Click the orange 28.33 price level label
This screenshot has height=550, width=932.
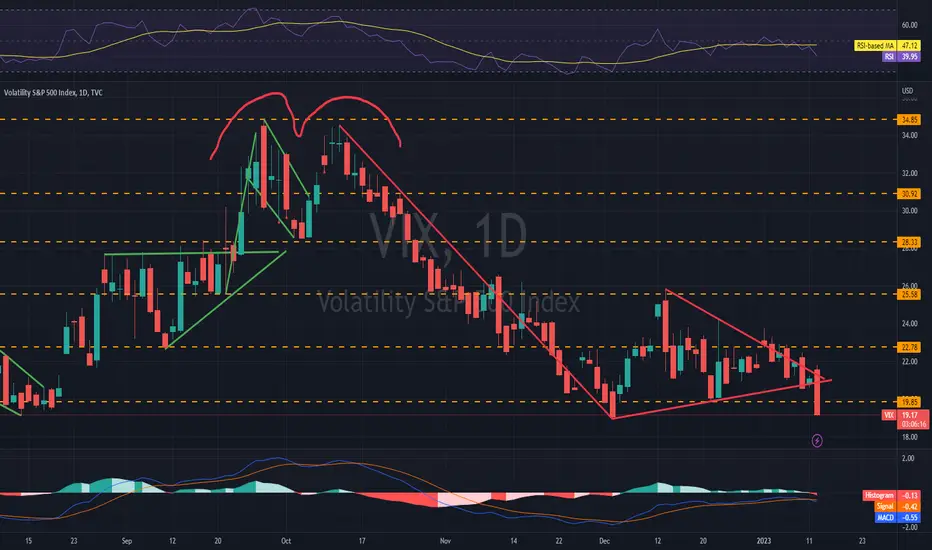point(909,242)
